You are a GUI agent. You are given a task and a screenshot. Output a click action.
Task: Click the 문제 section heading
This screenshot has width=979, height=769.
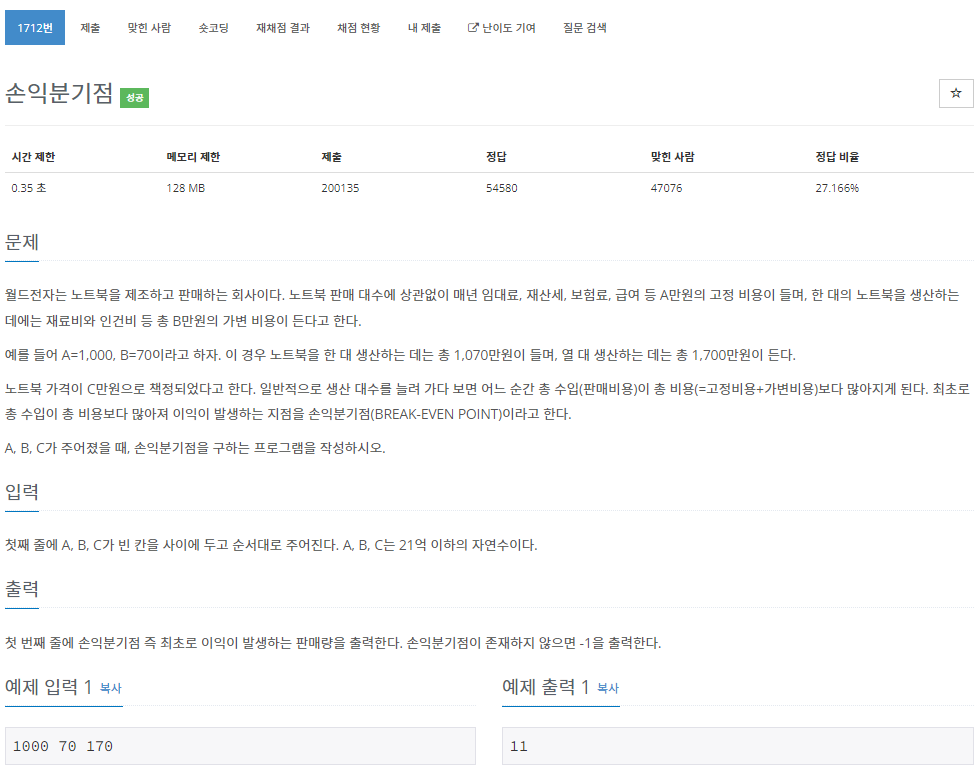click(x=22, y=242)
